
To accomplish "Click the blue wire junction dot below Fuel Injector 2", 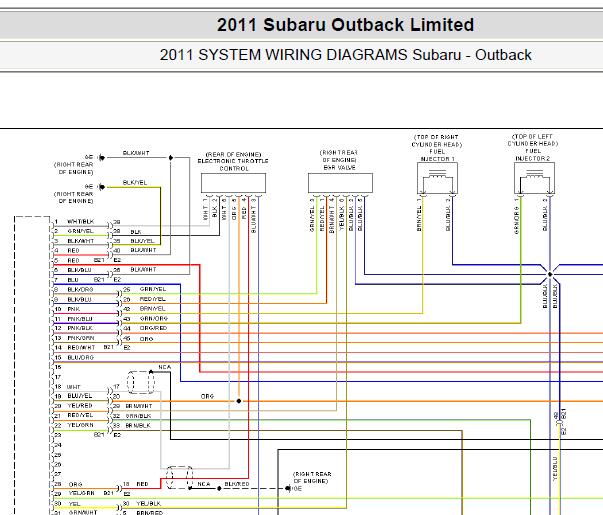I will coord(550,274).
